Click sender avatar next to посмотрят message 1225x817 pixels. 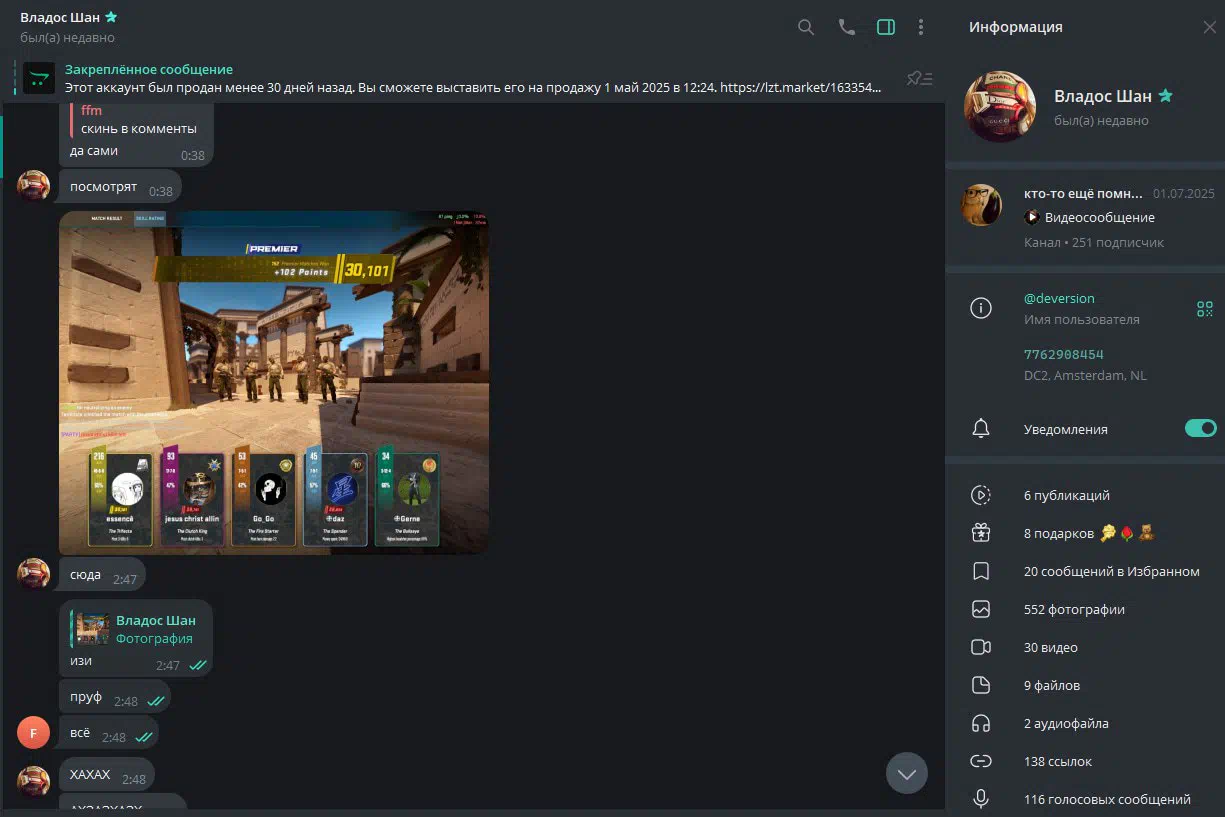point(34,185)
